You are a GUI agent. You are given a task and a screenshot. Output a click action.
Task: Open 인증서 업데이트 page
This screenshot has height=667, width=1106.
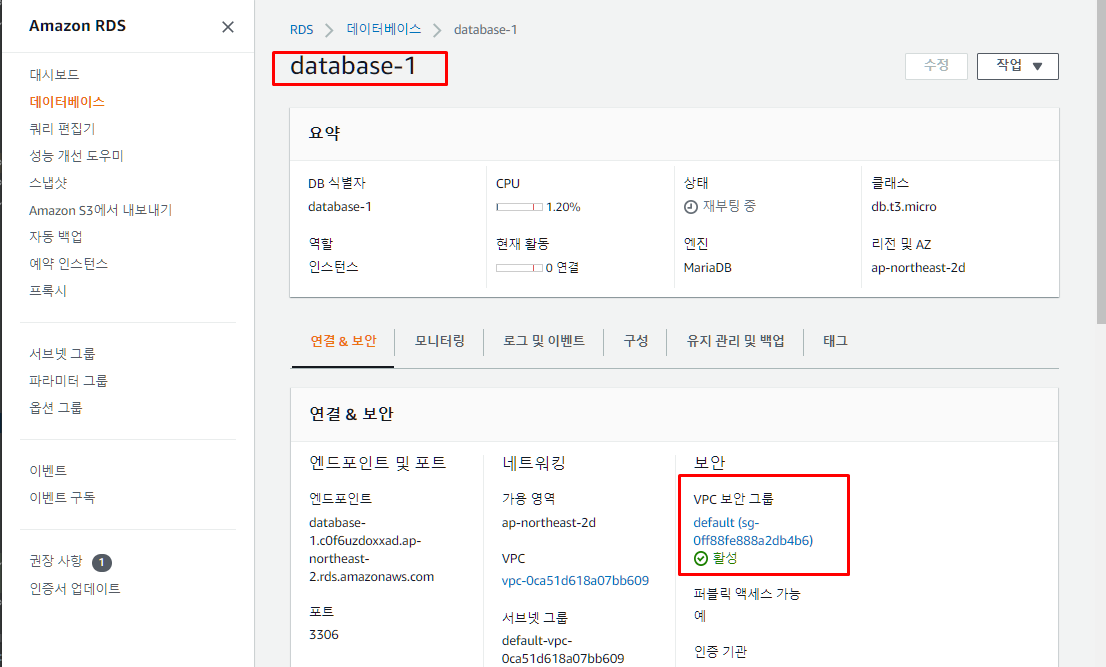pyautogui.click(x=75, y=588)
